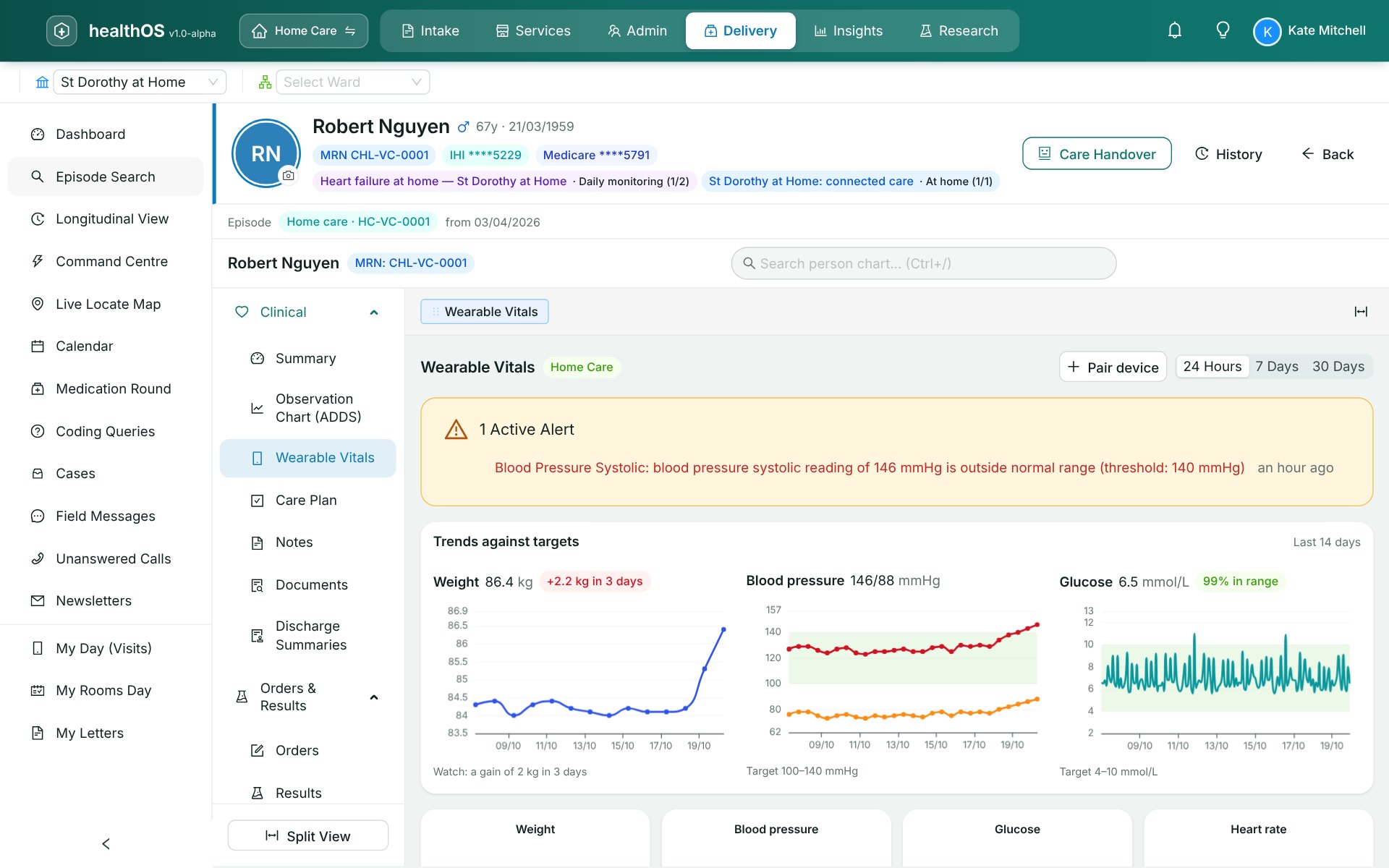This screenshot has height=868, width=1389.
Task: Open the Insights tab
Action: (849, 31)
